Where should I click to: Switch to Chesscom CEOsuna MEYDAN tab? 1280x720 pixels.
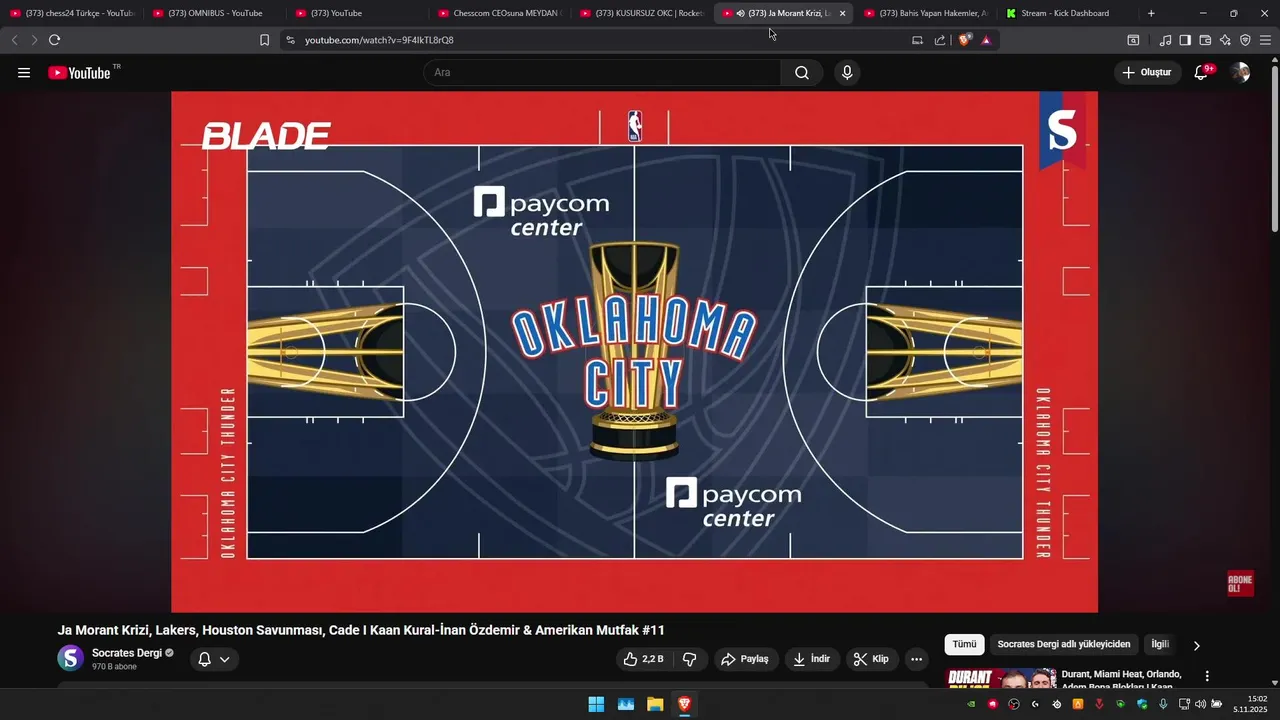500,13
